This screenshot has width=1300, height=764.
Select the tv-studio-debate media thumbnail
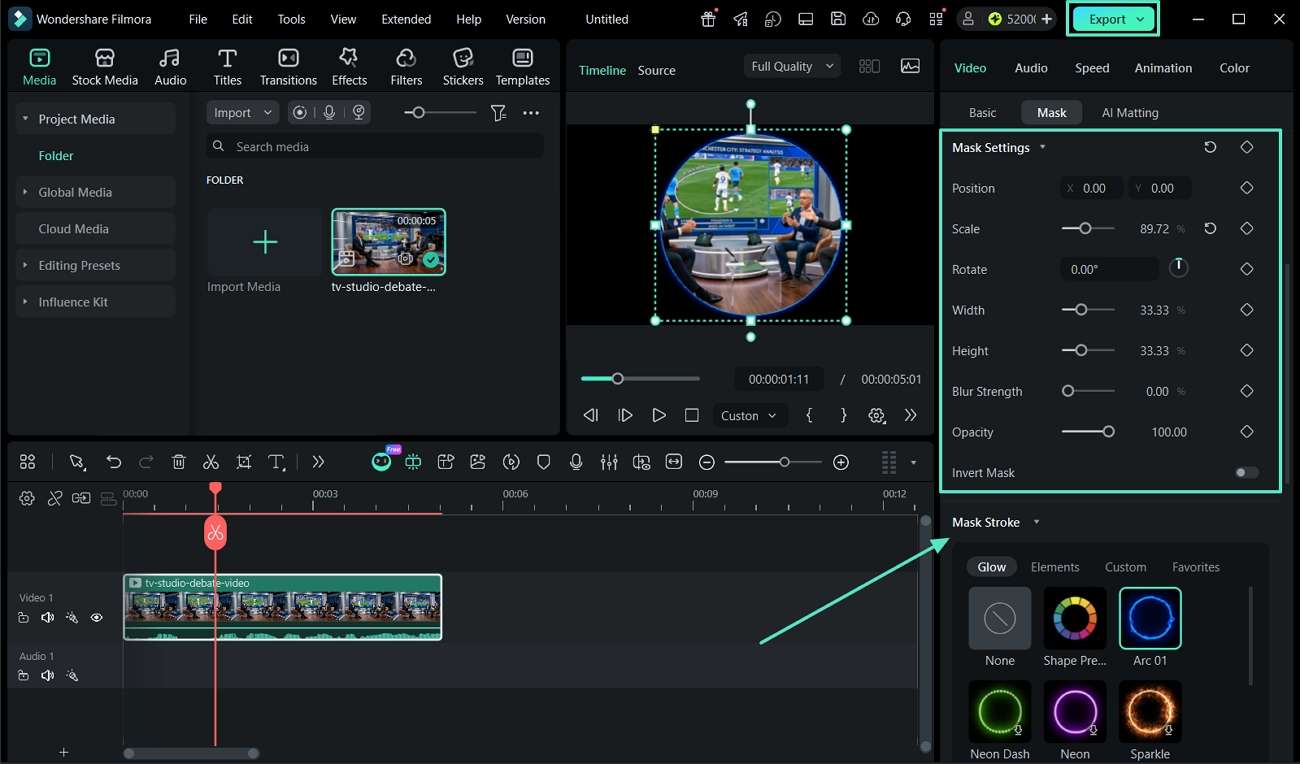click(x=389, y=242)
